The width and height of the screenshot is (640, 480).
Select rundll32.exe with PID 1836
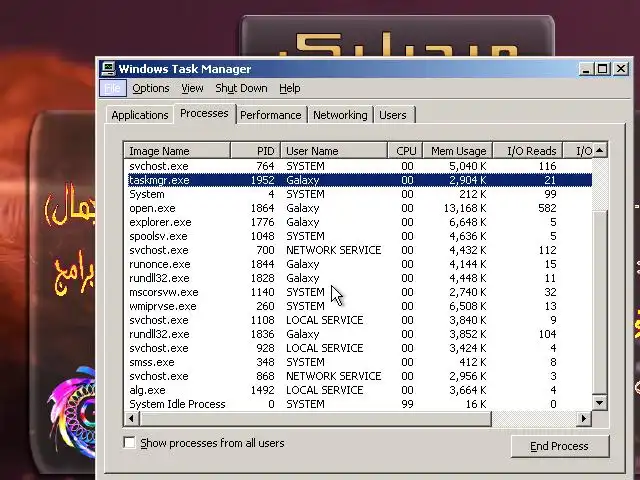coord(360,334)
